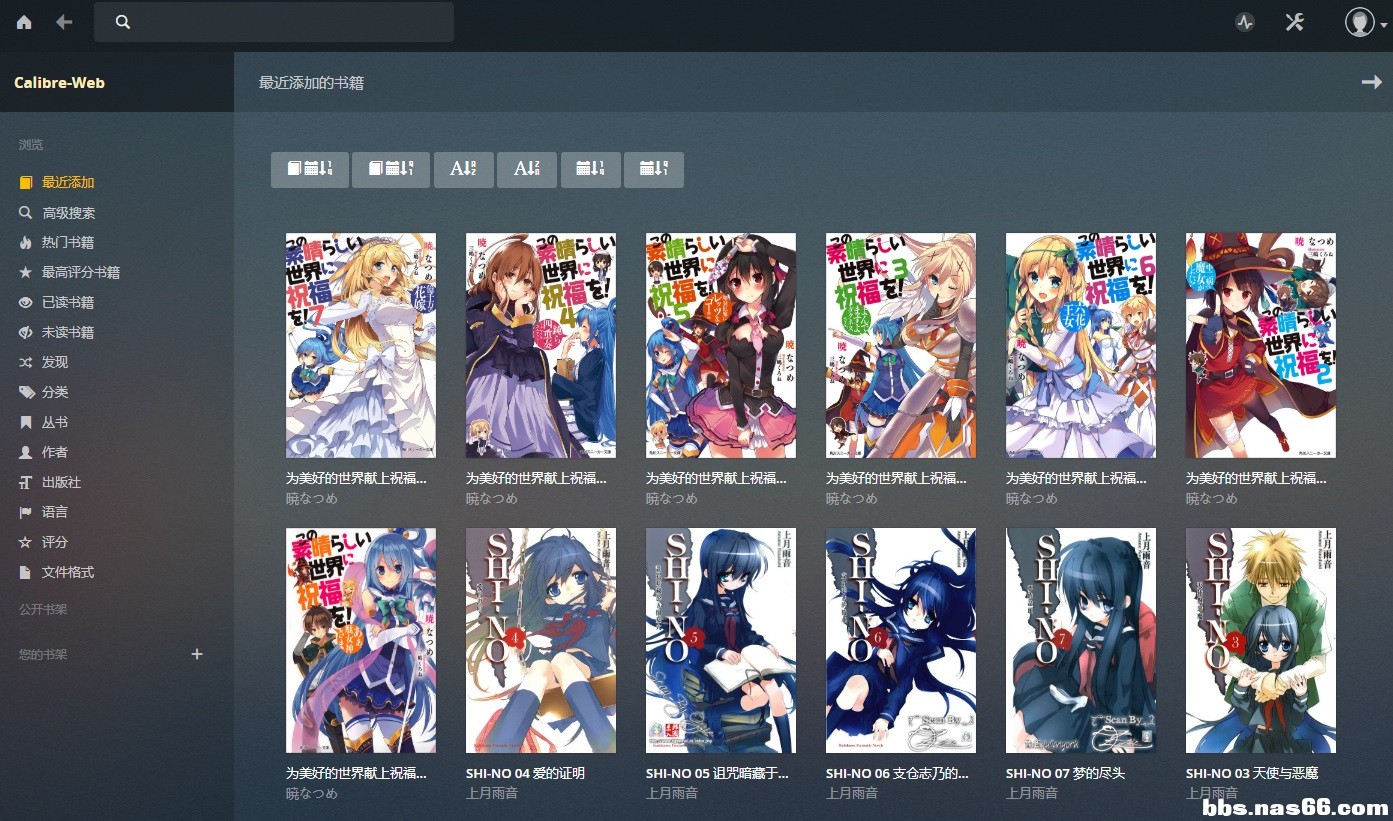Open the Konosuba cover beside SHI-NO 04
Screen dimensions: 1393x821
pos(361,641)
